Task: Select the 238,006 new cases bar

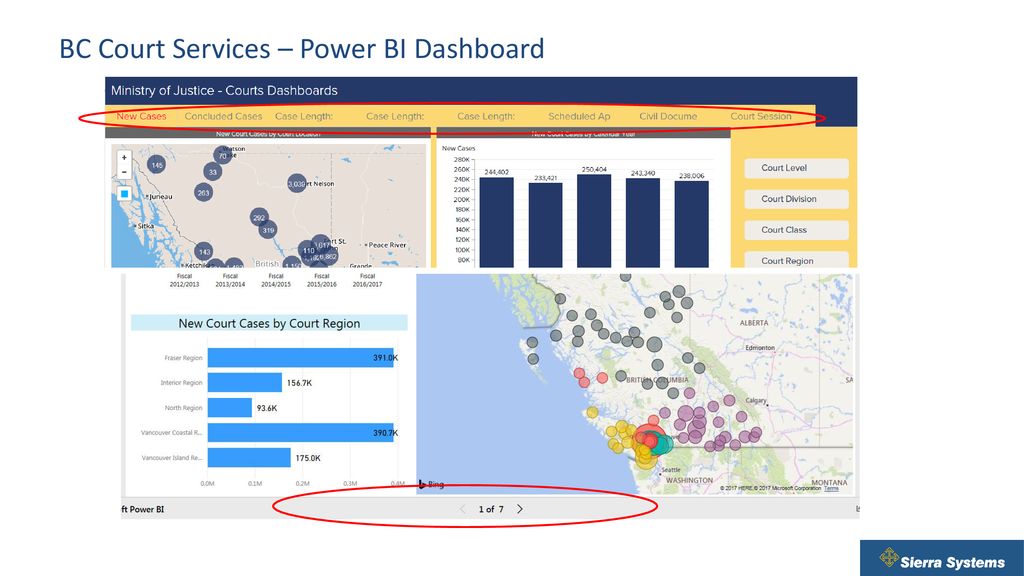Action: coord(692,224)
